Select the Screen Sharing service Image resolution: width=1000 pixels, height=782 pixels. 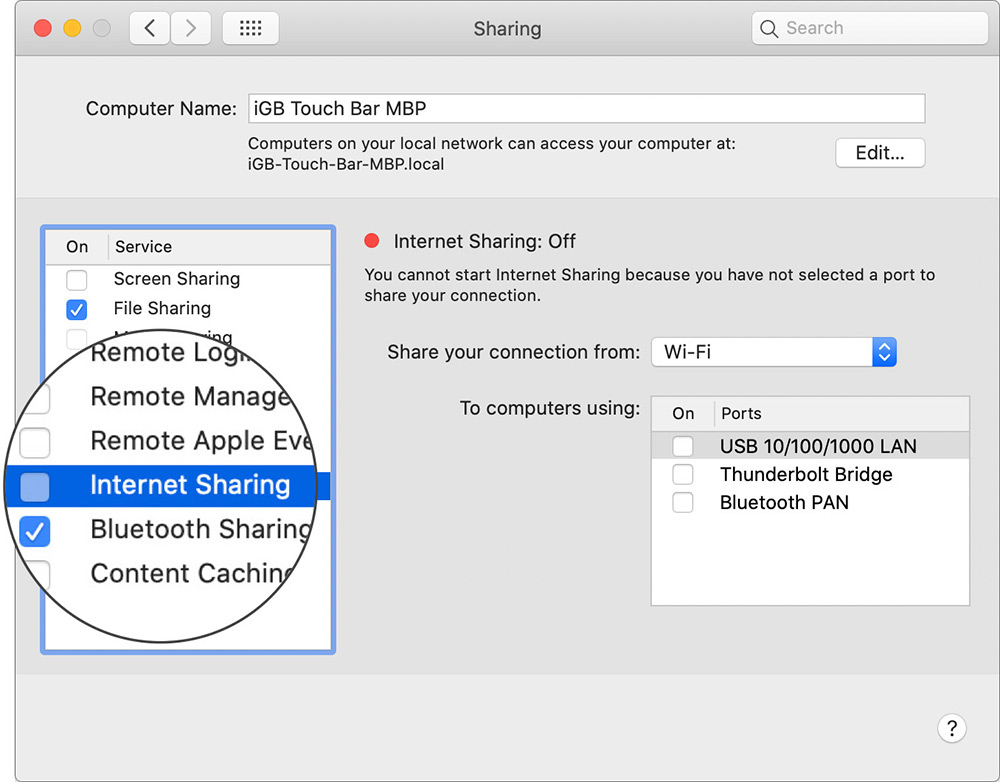[x=176, y=279]
